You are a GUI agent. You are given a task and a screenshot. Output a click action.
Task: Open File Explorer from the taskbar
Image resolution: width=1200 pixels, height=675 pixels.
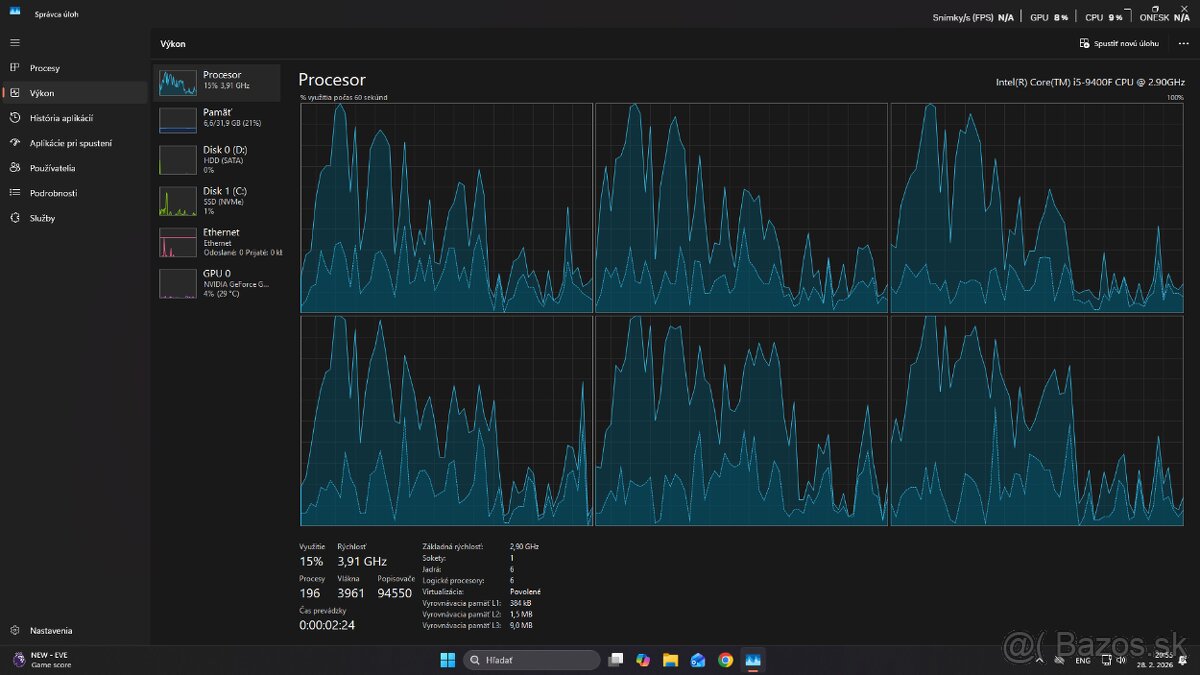pyautogui.click(x=670, y=660)
